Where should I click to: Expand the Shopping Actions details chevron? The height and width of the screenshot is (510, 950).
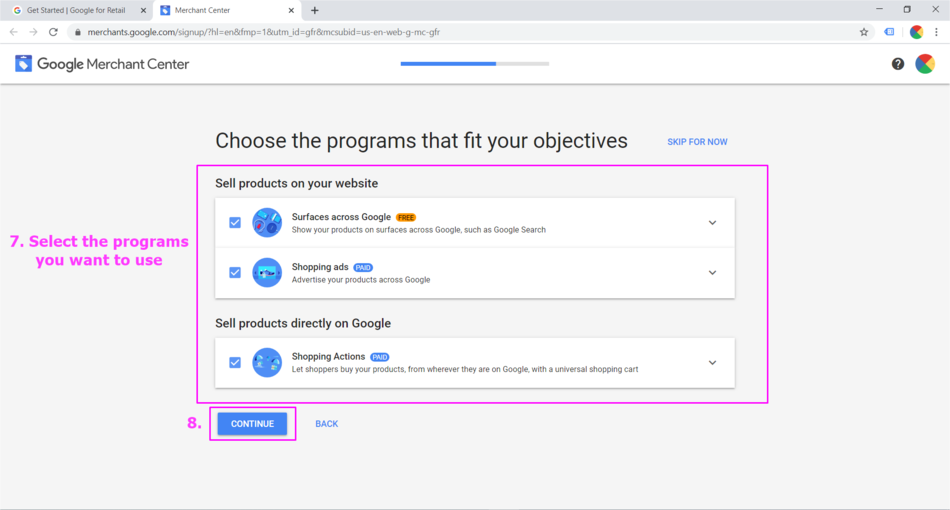[x=712, y=363]
